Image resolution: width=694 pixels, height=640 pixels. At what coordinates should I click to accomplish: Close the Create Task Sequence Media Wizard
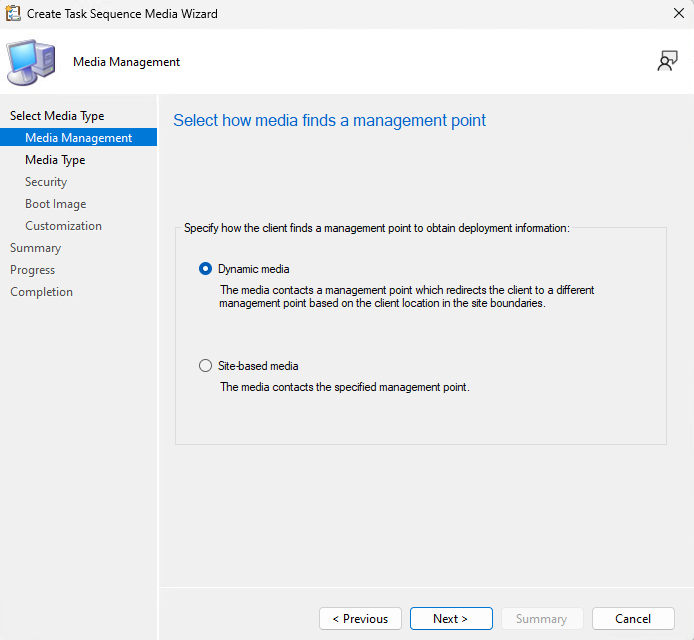[x=679, y=14]
